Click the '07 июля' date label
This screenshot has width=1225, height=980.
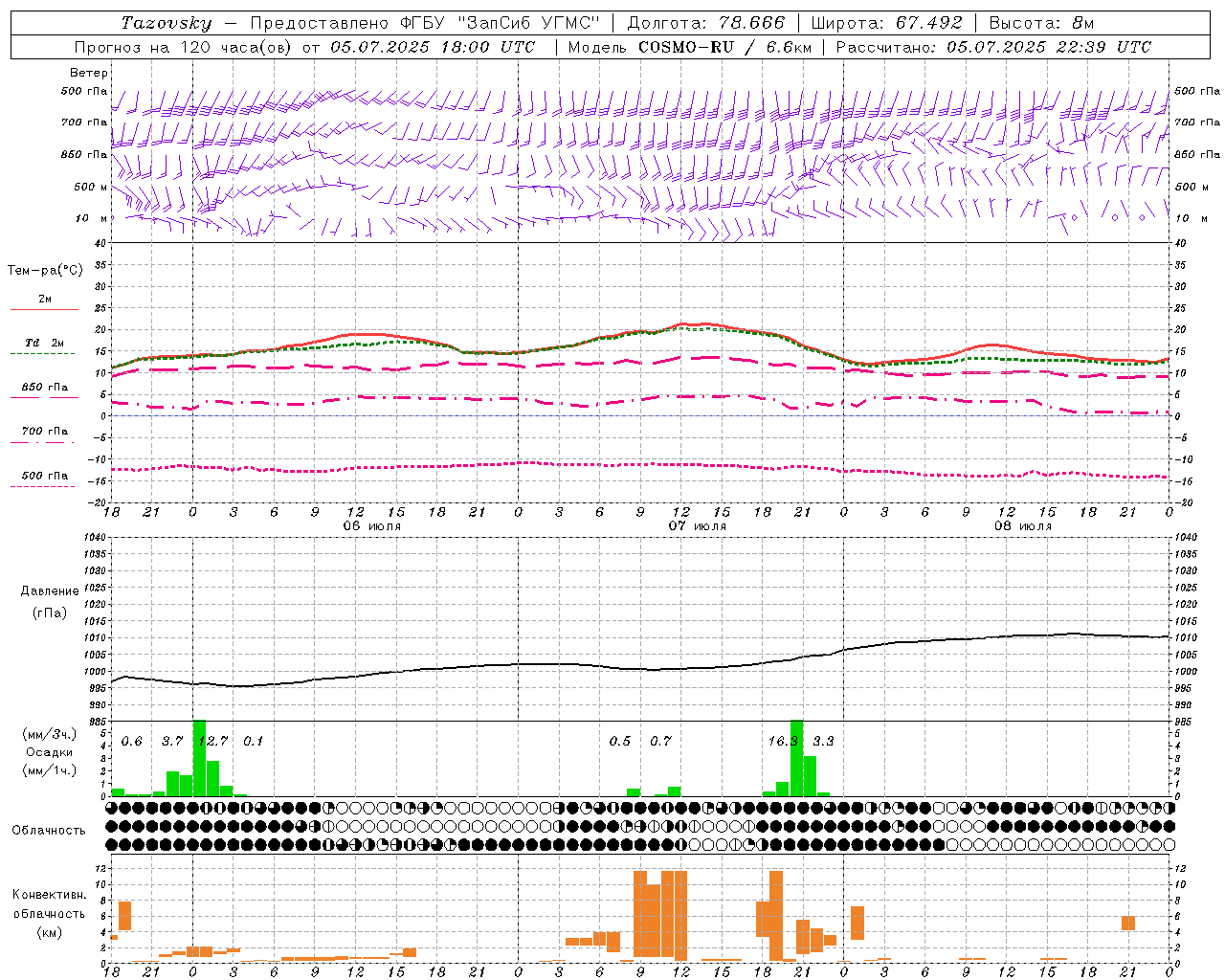(697, 526)
